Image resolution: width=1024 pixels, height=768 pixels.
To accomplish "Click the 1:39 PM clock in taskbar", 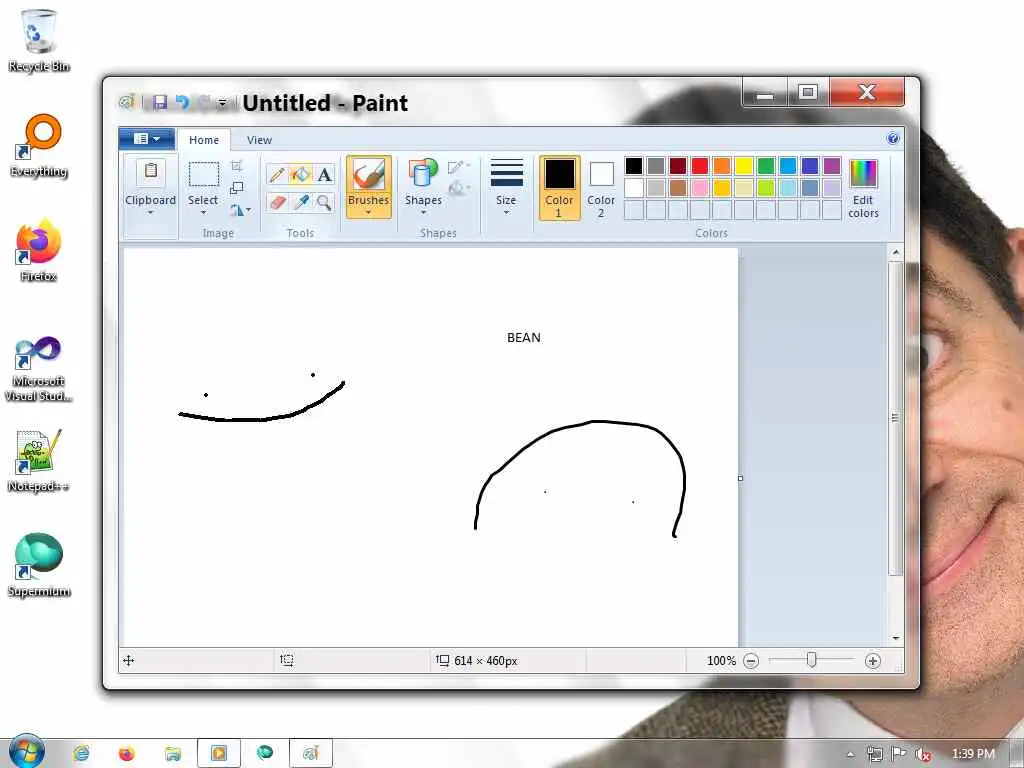I will [x=973, y=754].
